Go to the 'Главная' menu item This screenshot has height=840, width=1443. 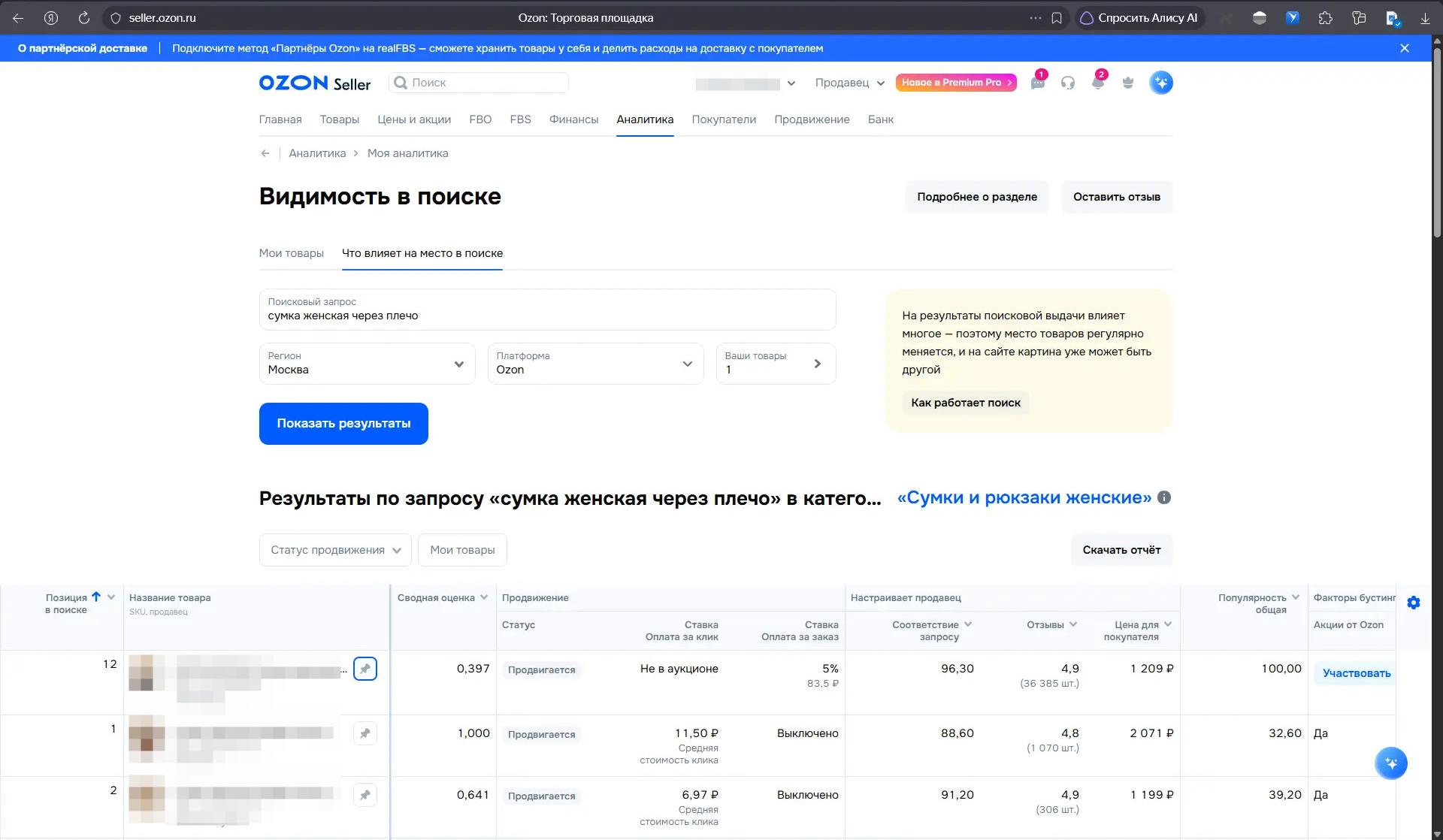click(280, 119)
